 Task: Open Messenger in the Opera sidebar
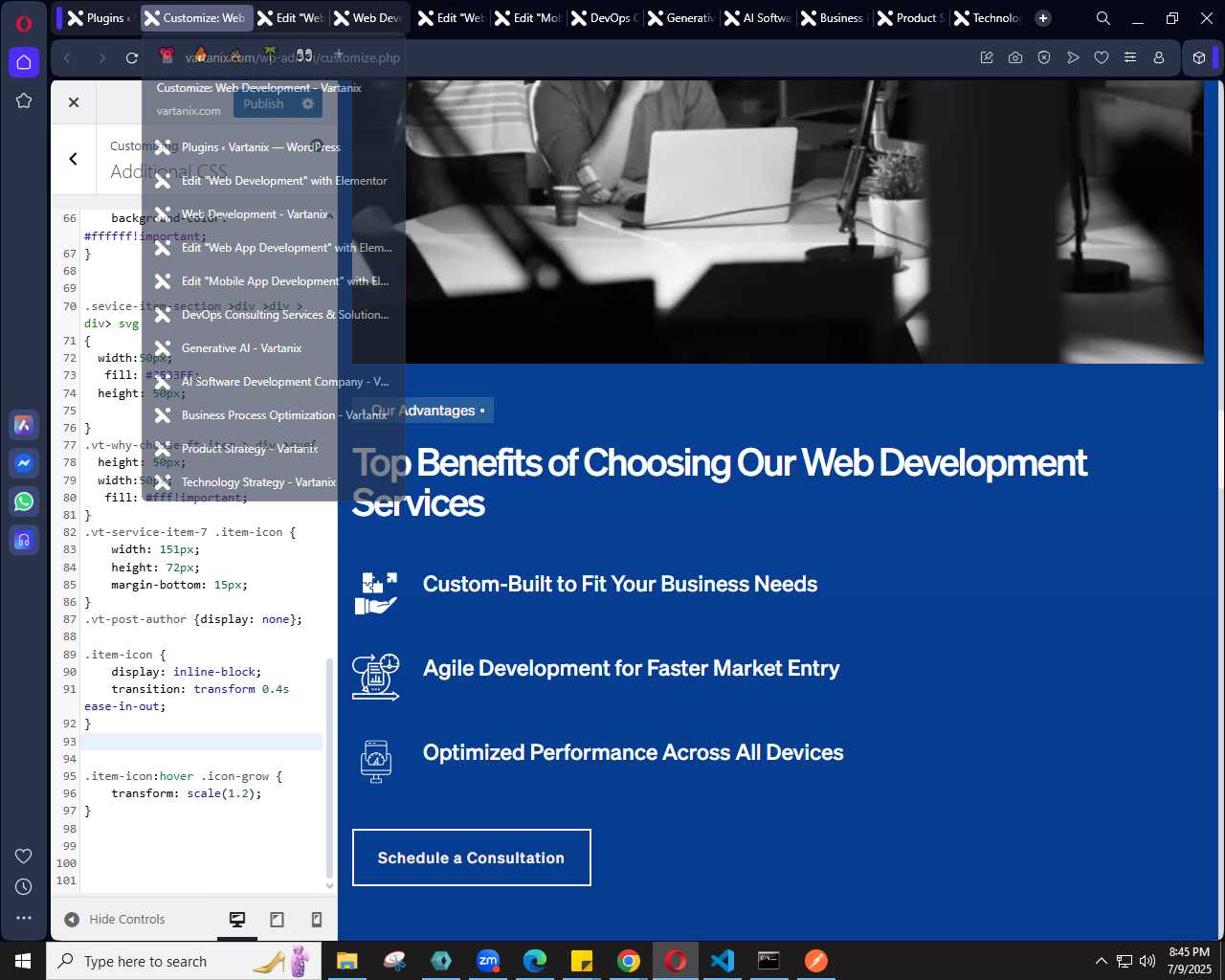tap(24, 463)
